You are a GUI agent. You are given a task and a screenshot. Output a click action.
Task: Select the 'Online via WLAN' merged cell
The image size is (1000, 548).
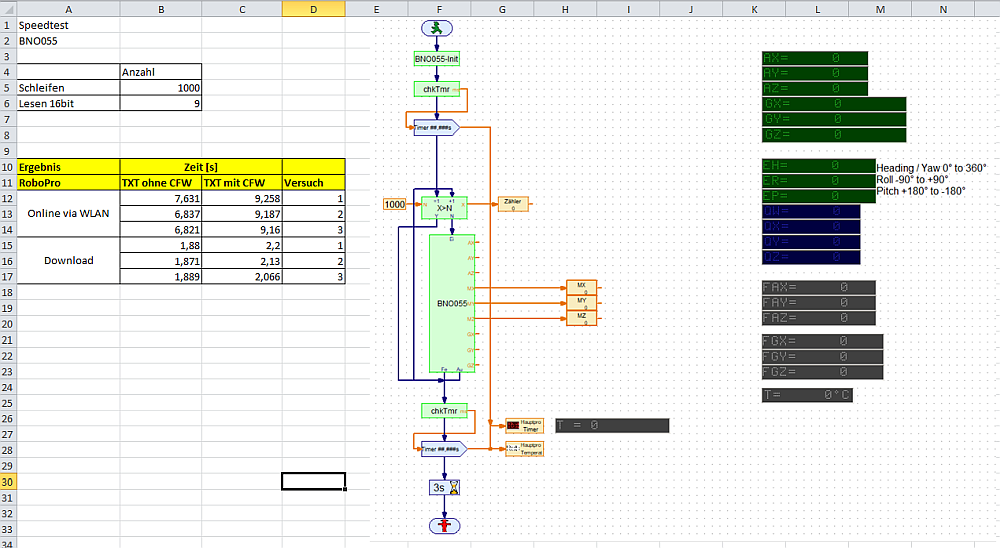(x=68, y=214)
